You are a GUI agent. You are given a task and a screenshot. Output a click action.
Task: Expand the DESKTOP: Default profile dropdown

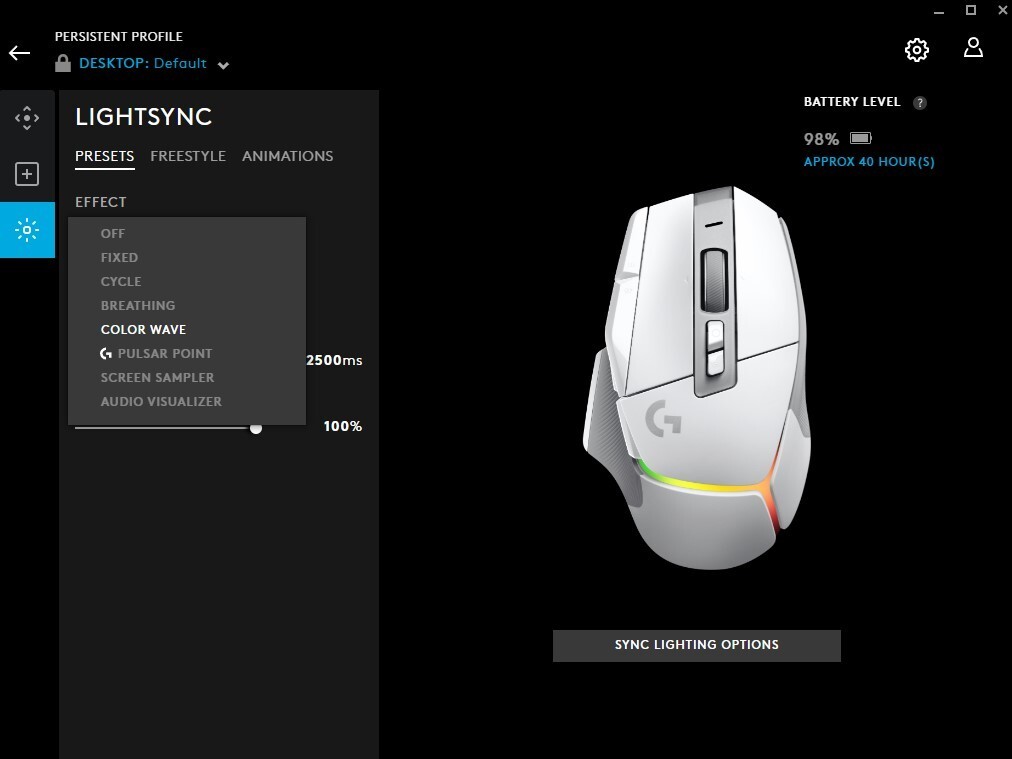(x=223, y=65)
